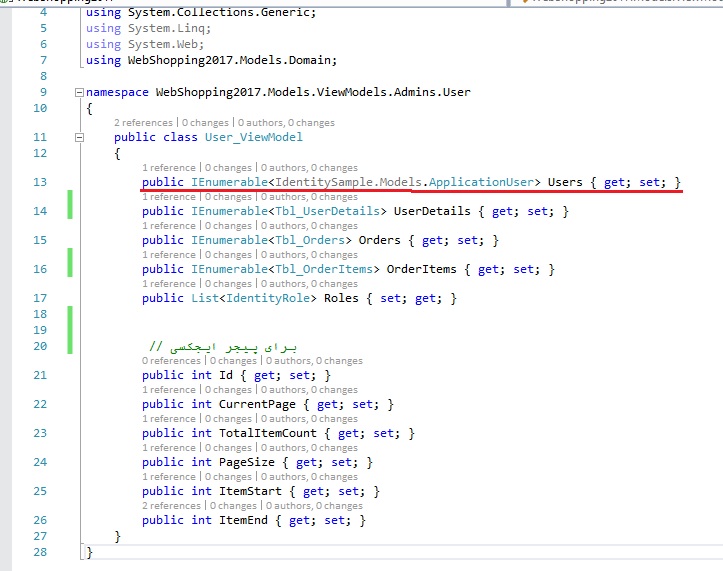
Task: Click the Id property name on line 21
Action: [x=225, y=375]
